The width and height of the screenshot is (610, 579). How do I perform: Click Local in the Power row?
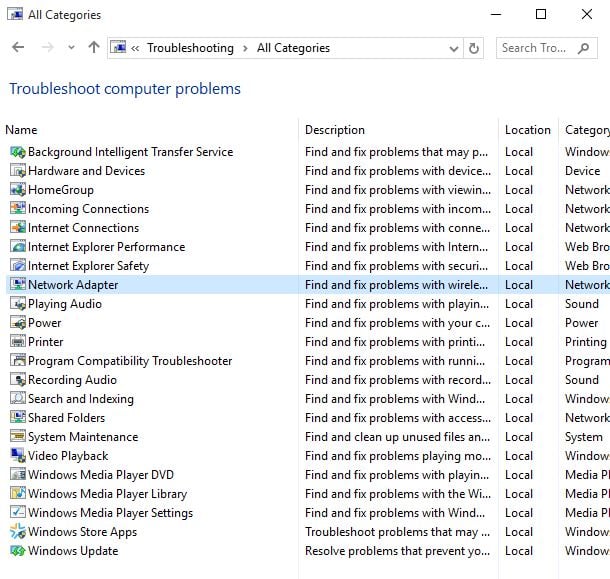point(519,323)
